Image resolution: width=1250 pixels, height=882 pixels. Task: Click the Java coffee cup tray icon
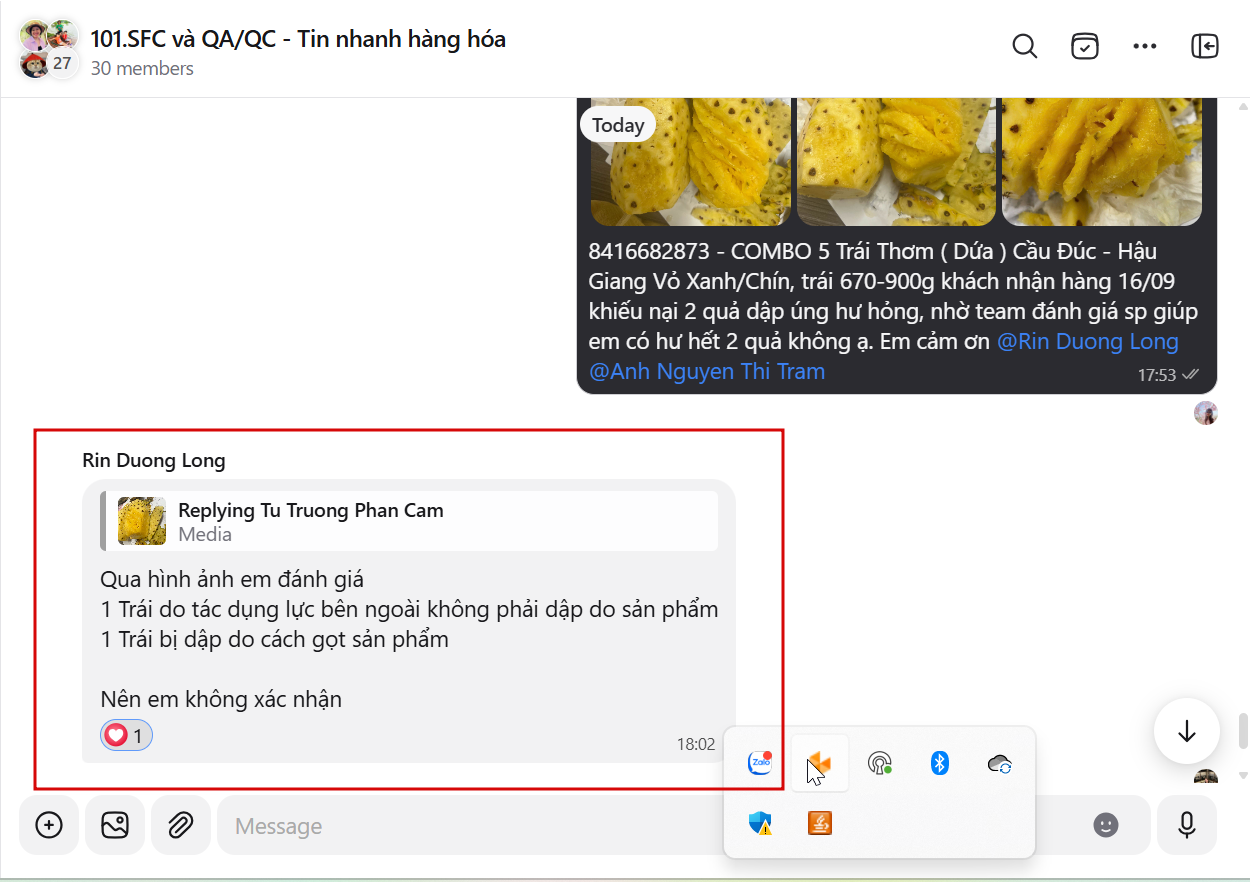820,823
